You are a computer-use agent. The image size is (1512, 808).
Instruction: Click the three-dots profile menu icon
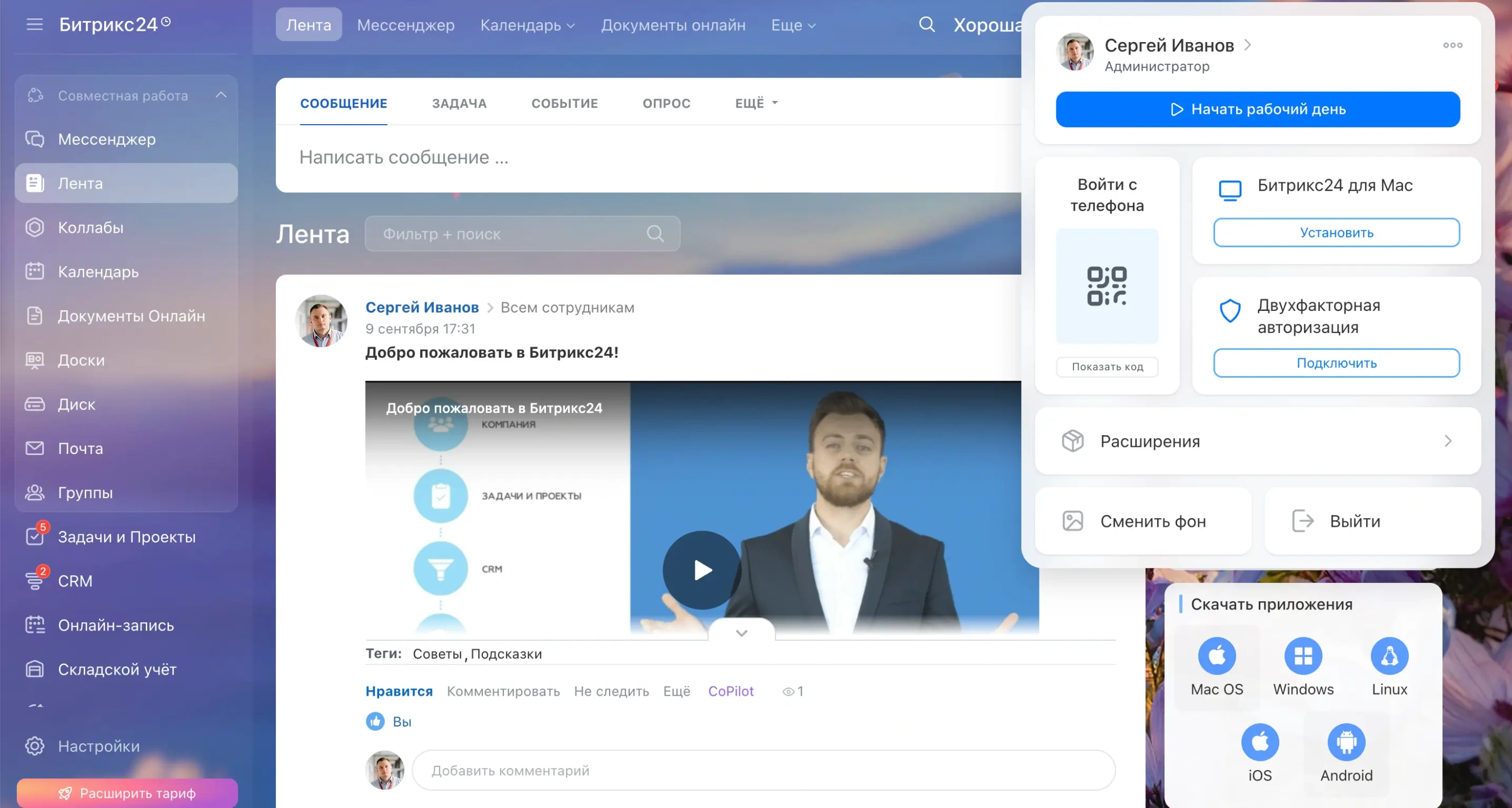click(x=1452, y=45)
